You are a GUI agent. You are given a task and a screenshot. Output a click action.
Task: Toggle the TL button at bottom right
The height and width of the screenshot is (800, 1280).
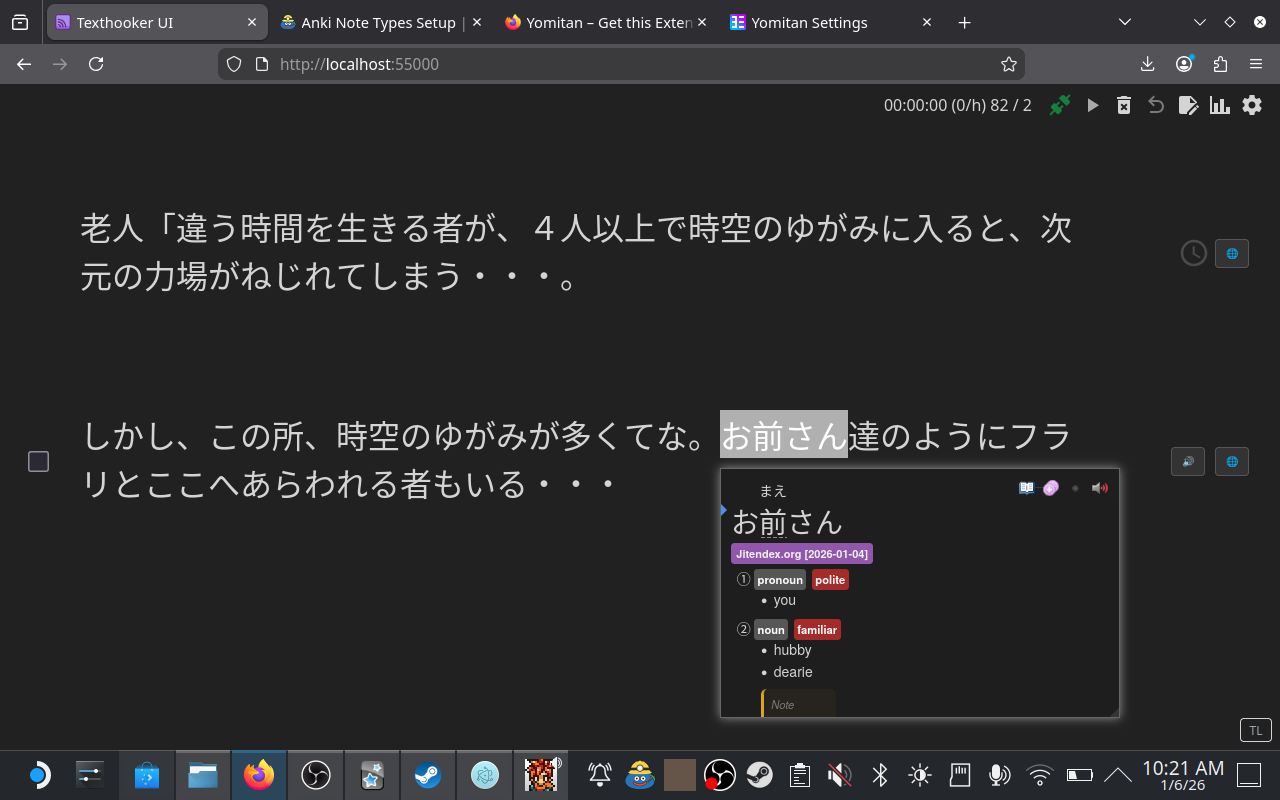tap(1255, 730)
